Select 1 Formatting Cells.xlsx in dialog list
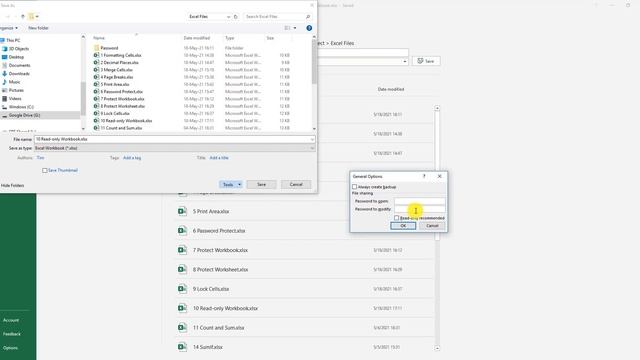 (x=121, y=55)
